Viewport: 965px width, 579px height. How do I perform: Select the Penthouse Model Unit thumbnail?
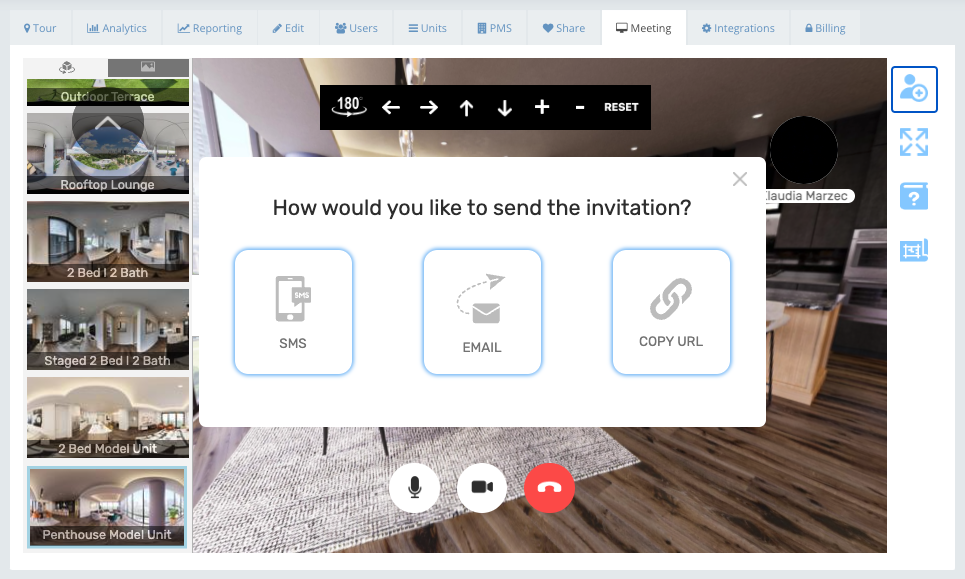coord(107,507)
